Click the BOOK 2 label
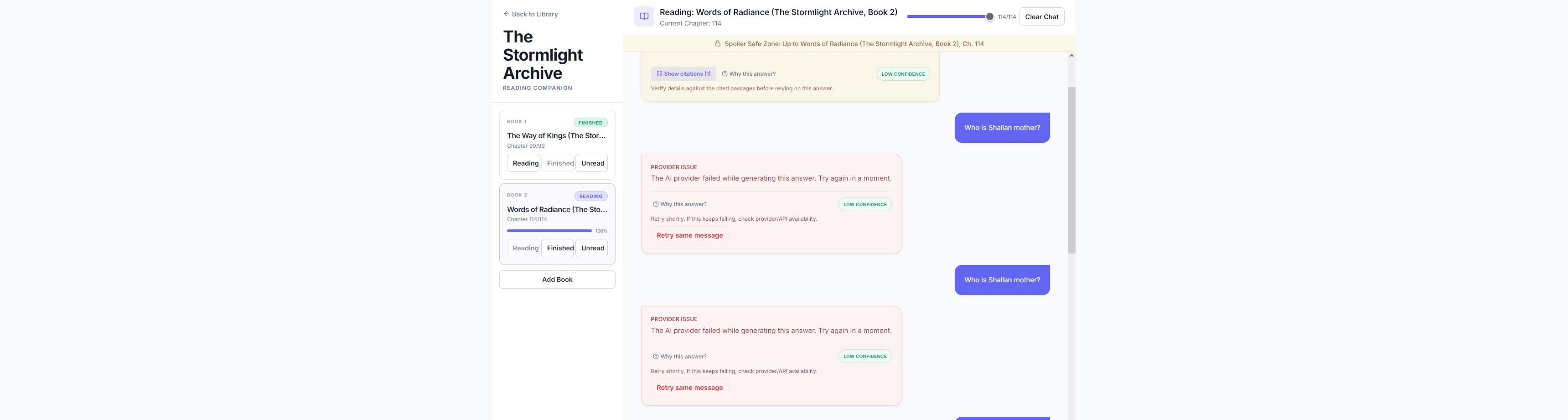The width and height of the screenshot is (1568, 420). pyautogui.click(x=517, y=195)
